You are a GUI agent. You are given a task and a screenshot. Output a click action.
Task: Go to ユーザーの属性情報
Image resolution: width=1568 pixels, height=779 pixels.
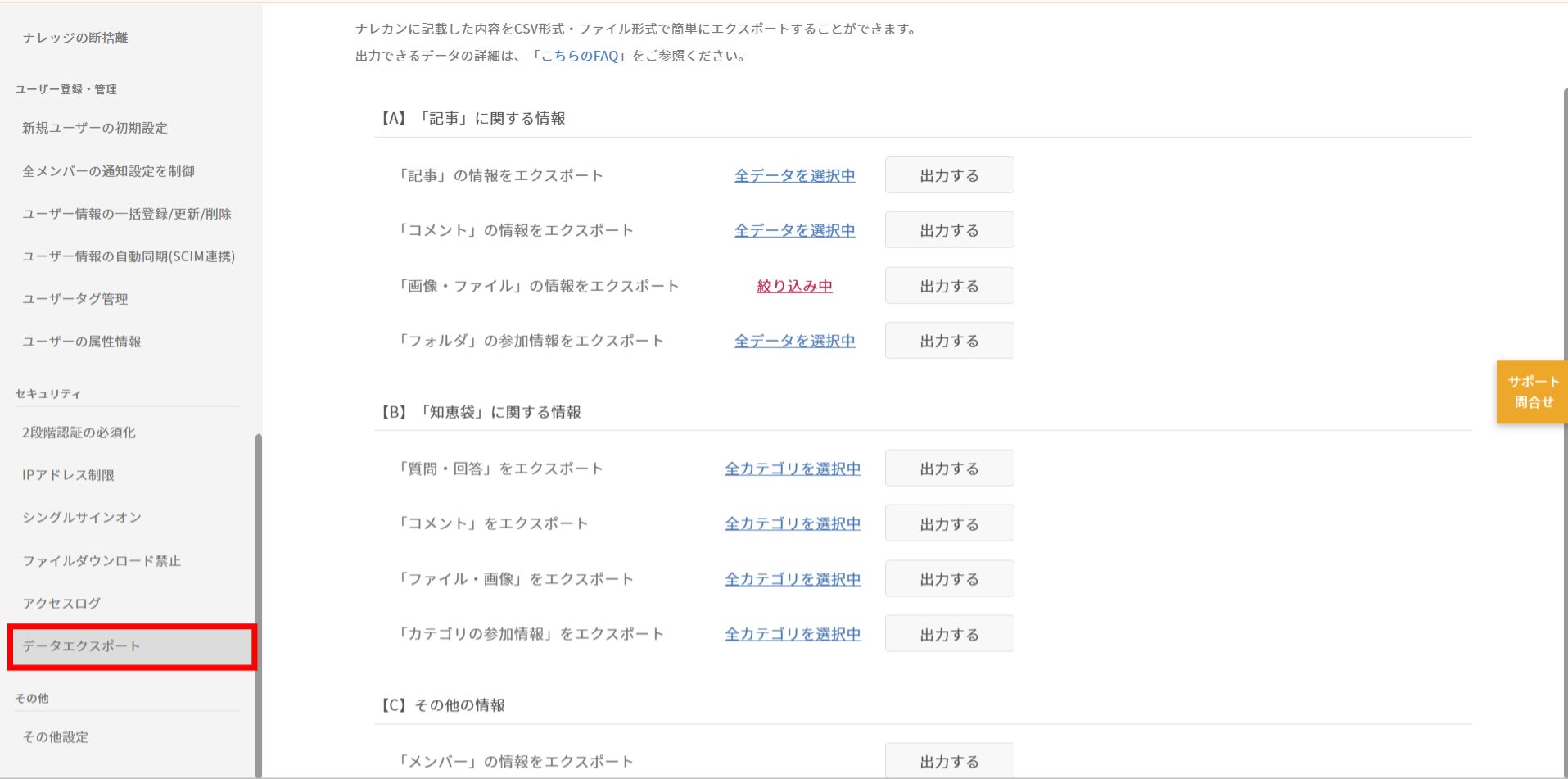pos(82,342)
